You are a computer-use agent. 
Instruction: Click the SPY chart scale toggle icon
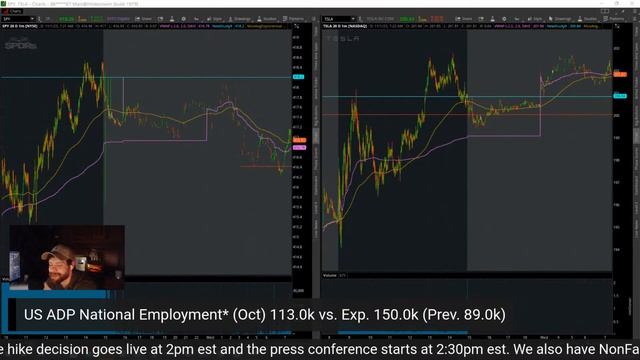pos(297,27)
